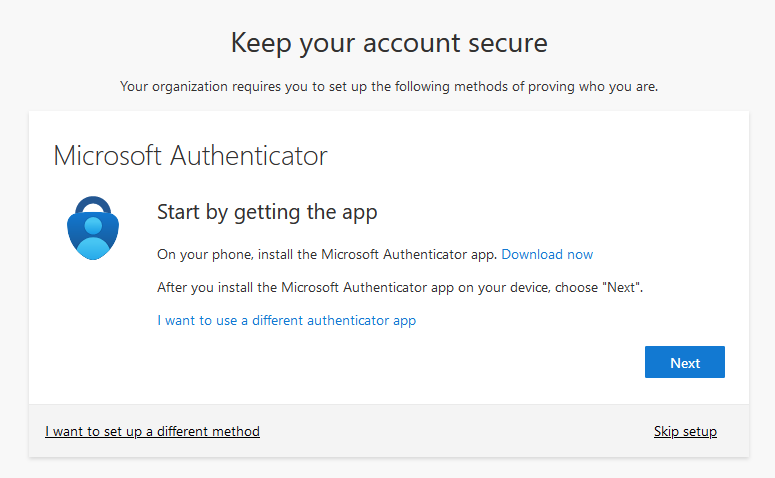Viewport: 775px width, 478px height.
Task: Click the 'Start by getting the app' heading
Action: tap(267, 212)
